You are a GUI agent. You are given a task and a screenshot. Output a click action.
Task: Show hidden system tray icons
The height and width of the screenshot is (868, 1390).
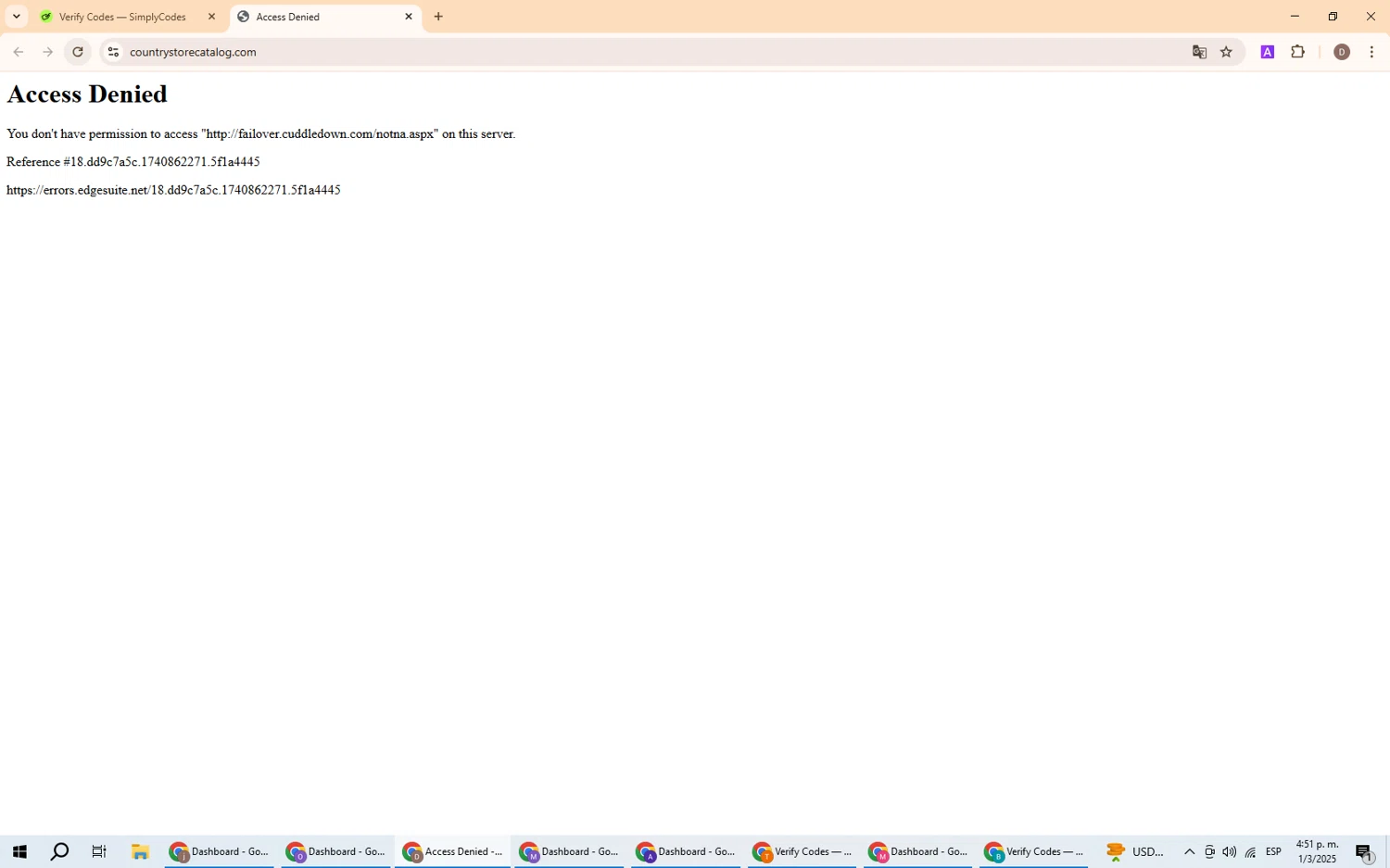coord(1189,851)
